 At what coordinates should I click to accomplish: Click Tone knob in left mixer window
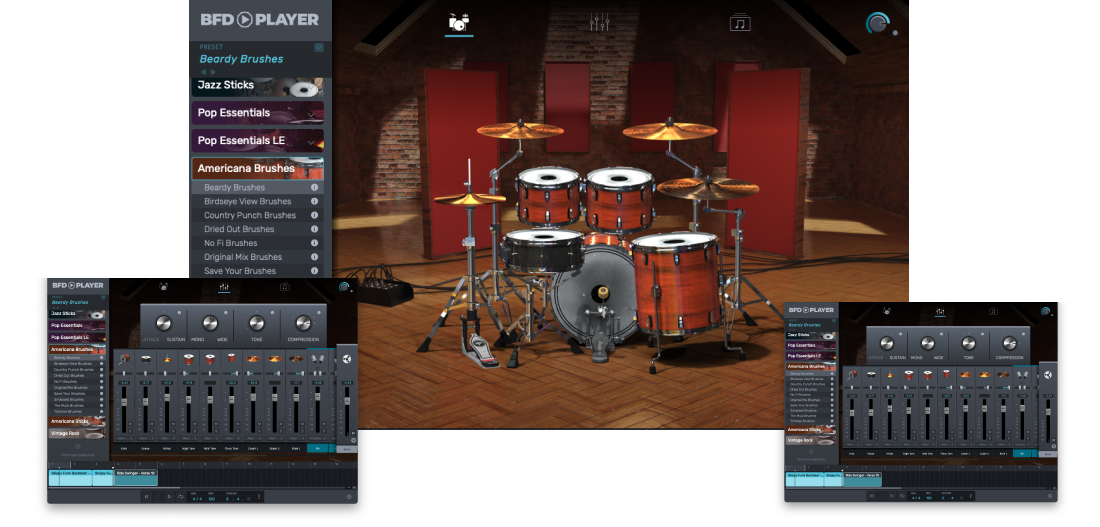tap(257, 323)
